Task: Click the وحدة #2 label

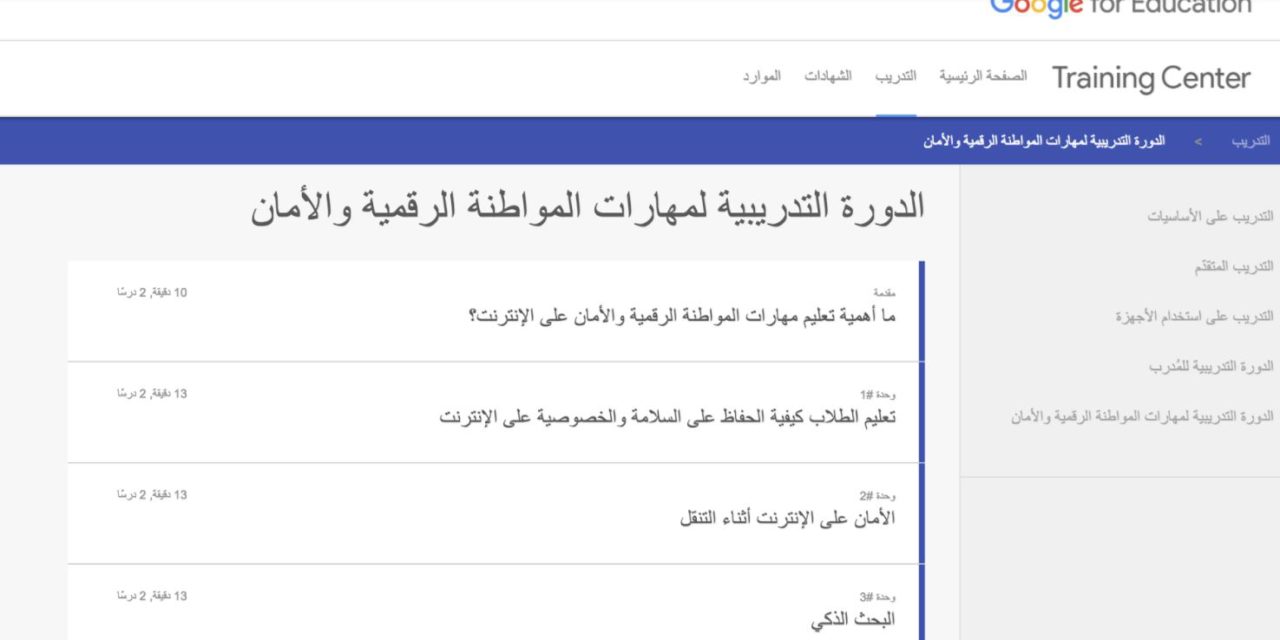Action: [x=877, y=495]
